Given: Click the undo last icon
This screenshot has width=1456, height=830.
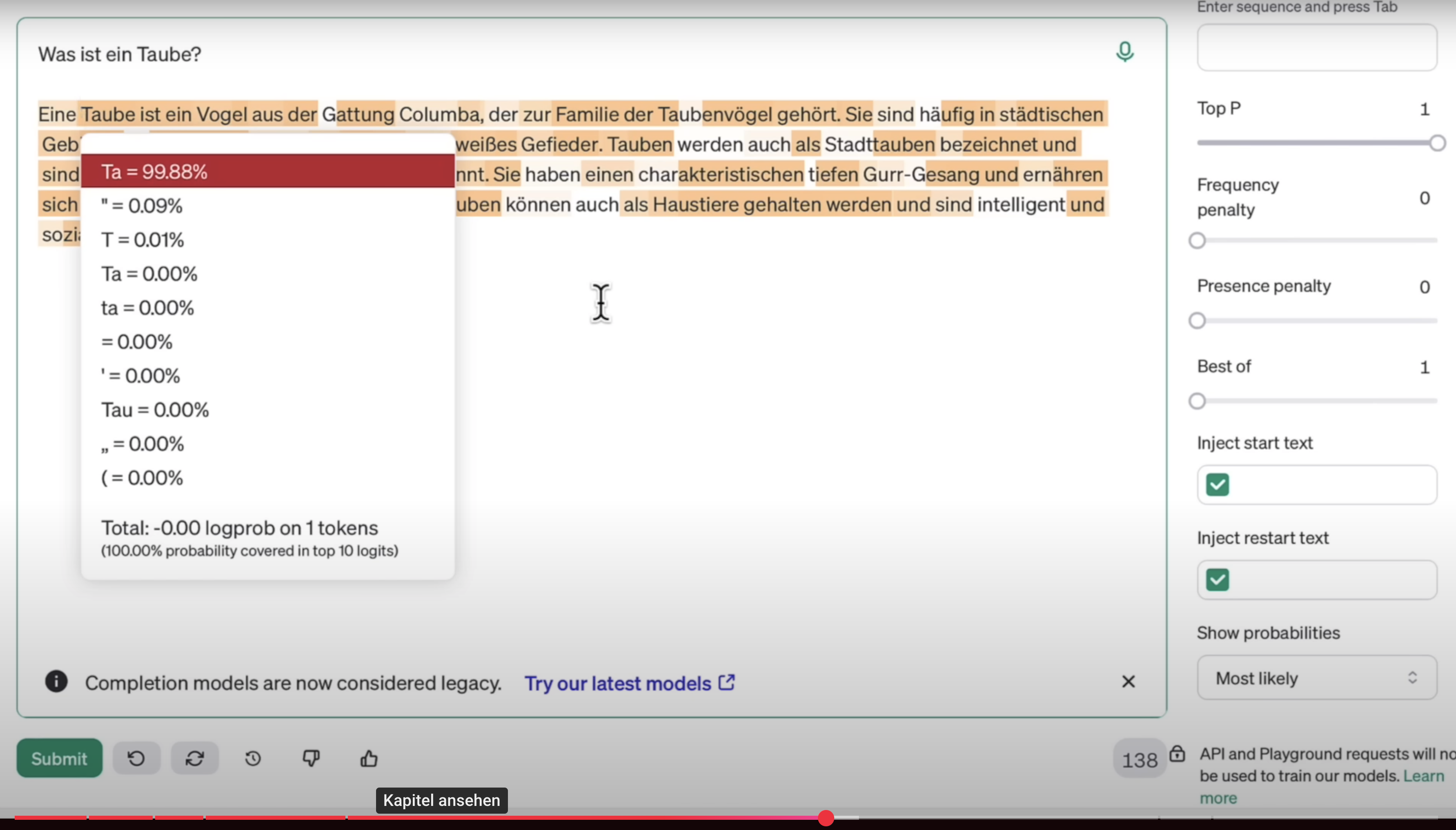Looking at the screenshot, I should click(136, 758).
